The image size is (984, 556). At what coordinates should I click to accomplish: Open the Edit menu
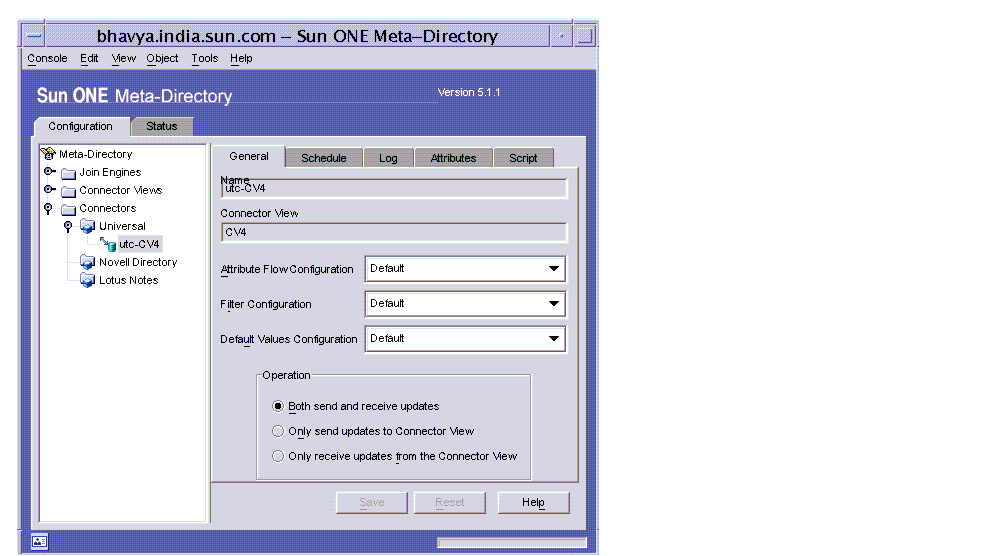(89, 58)
